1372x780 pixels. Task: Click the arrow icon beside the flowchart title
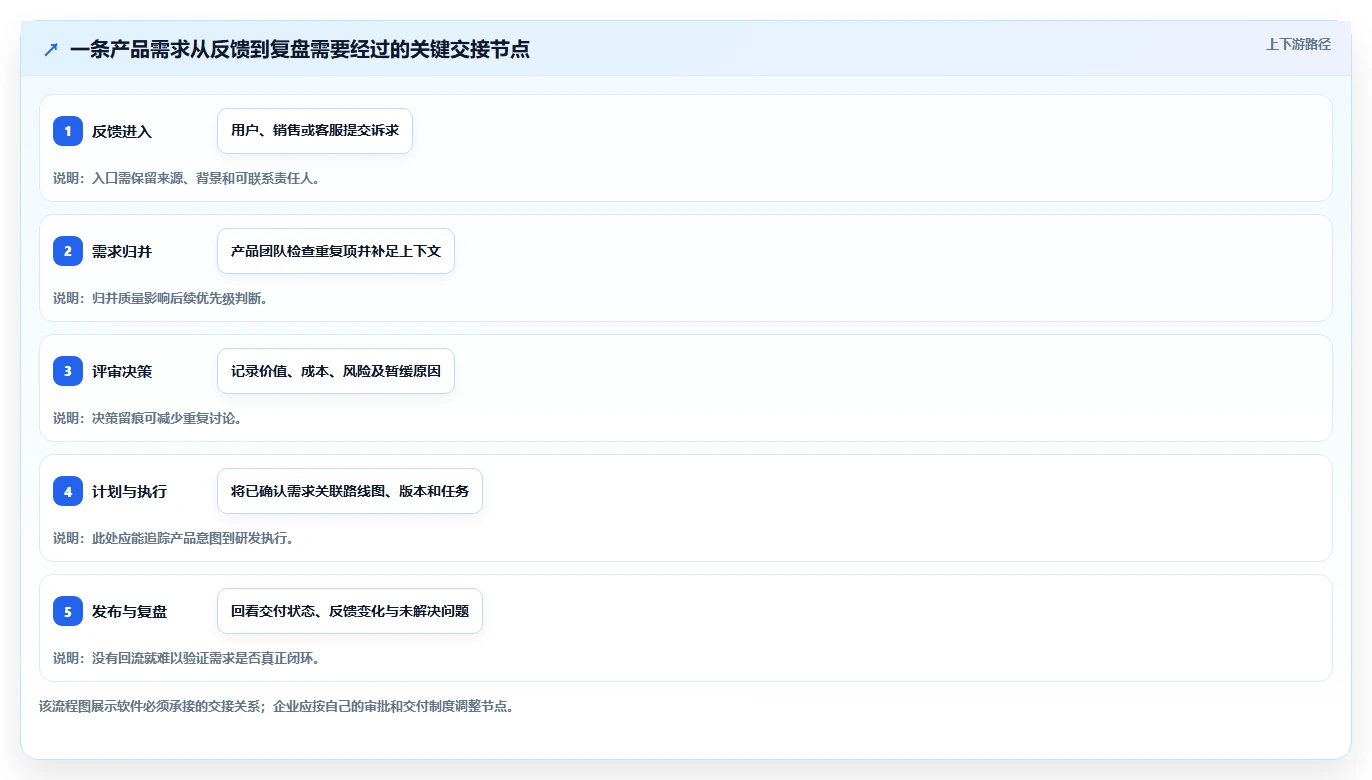[x=51, y=49]
